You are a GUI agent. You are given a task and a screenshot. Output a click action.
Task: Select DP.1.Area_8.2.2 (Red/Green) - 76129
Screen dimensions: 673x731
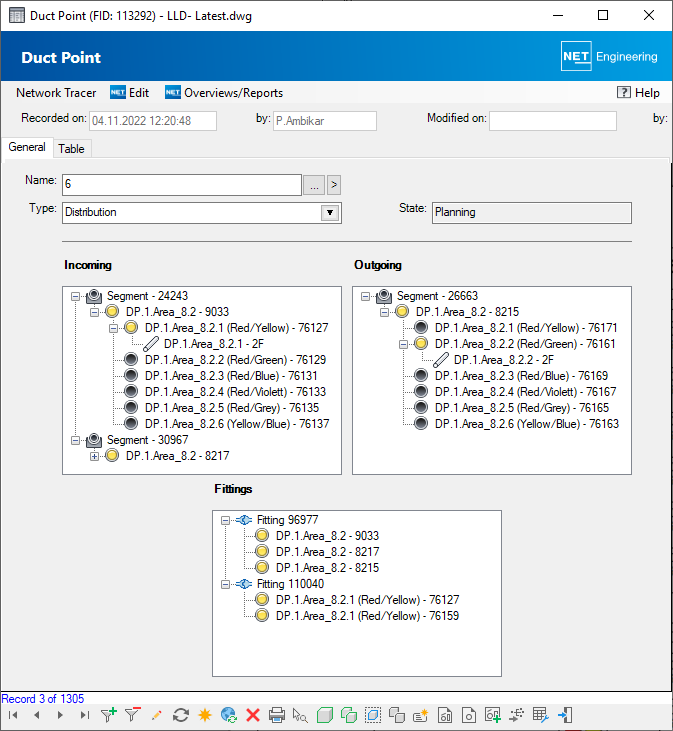click(x=235, y=360)
